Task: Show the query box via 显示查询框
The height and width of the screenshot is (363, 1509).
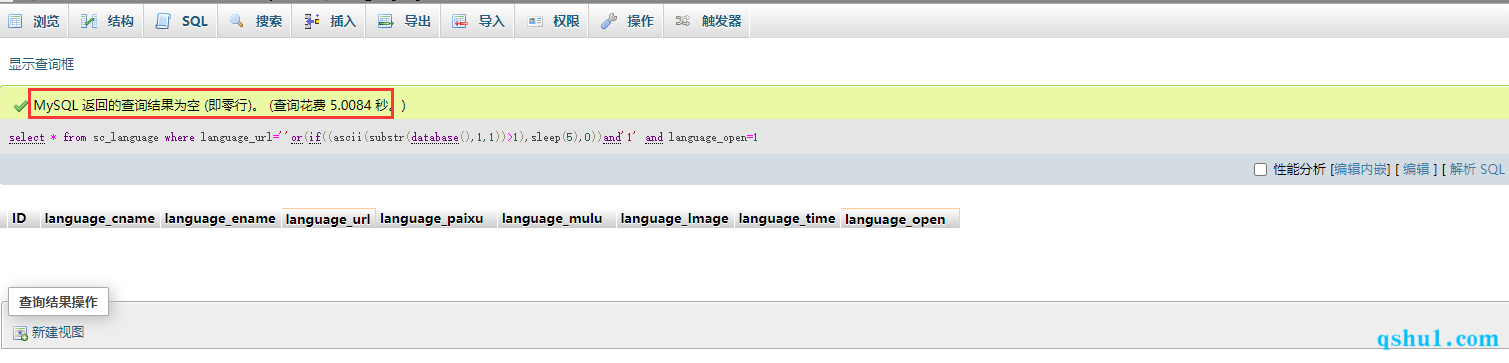Action: [41, 64]
